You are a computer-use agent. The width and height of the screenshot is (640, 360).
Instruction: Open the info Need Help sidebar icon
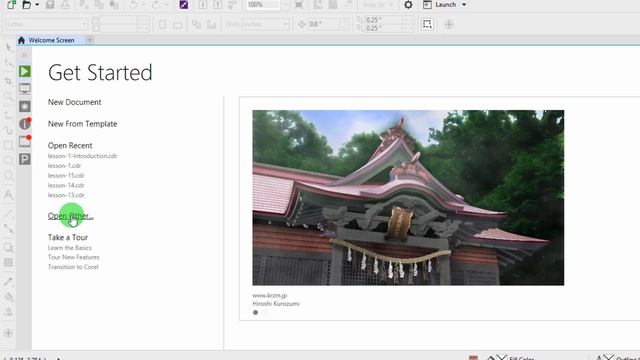(x=24, y=124)
